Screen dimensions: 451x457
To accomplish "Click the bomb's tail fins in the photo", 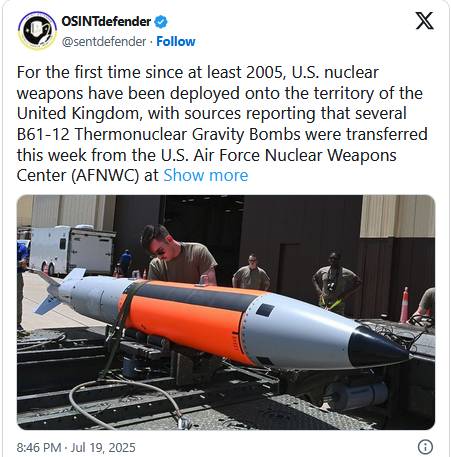I will 55,289.
